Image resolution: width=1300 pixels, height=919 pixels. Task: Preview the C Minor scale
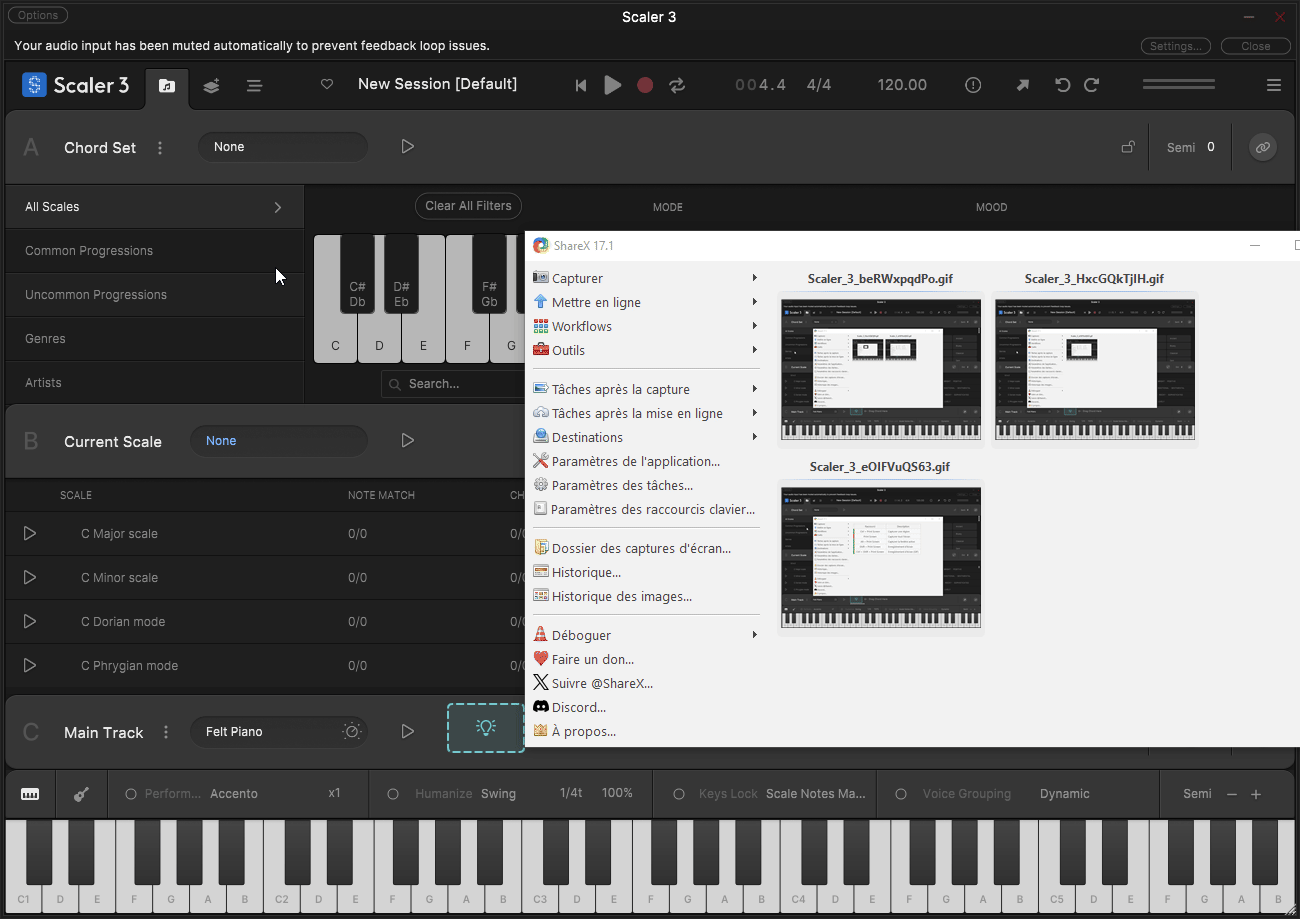click(30, 578)
